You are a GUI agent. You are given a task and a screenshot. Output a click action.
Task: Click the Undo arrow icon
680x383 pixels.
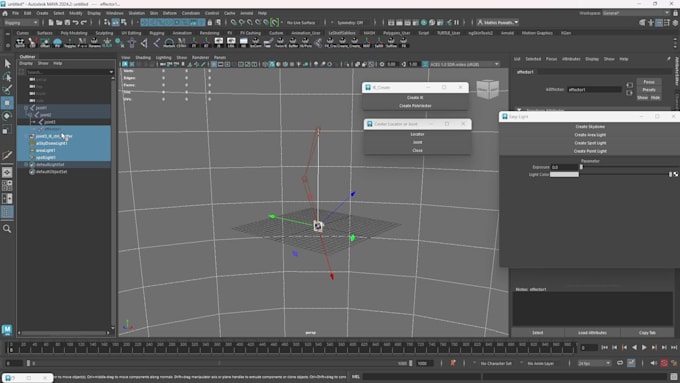coord(75,23)
